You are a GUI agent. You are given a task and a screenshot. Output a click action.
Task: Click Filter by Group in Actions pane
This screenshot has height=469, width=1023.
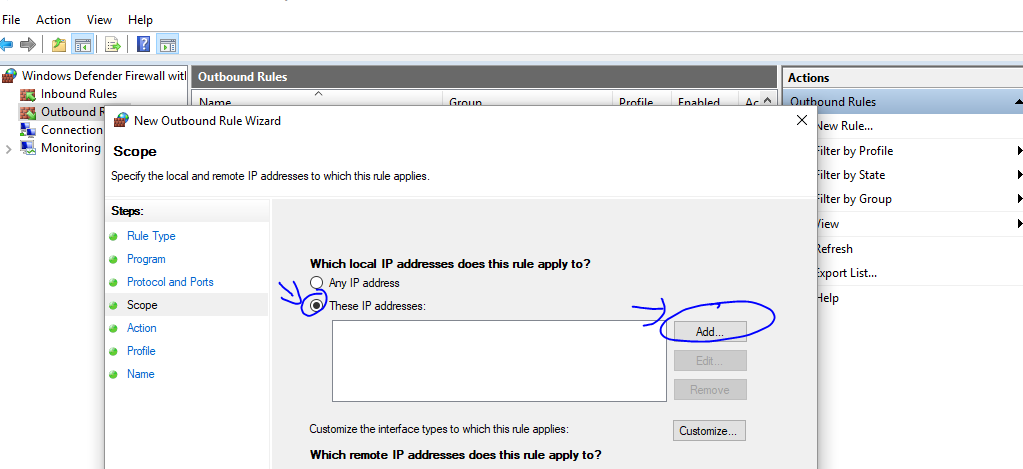pos(854,199)
